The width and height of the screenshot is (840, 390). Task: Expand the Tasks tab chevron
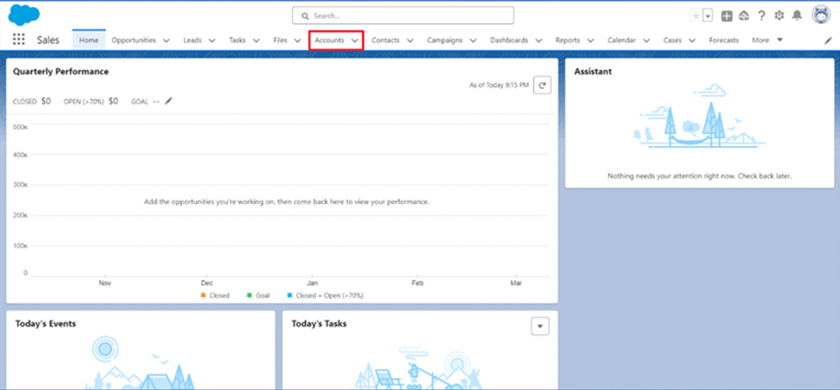tap(256, 41)
